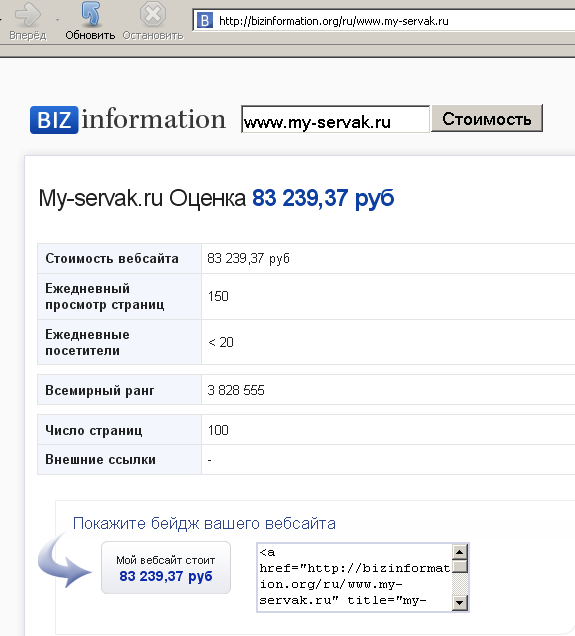Select the Стоимость вебсайта table cell
The height and width of the screenshot is (636, 575).
pos(120,258)
